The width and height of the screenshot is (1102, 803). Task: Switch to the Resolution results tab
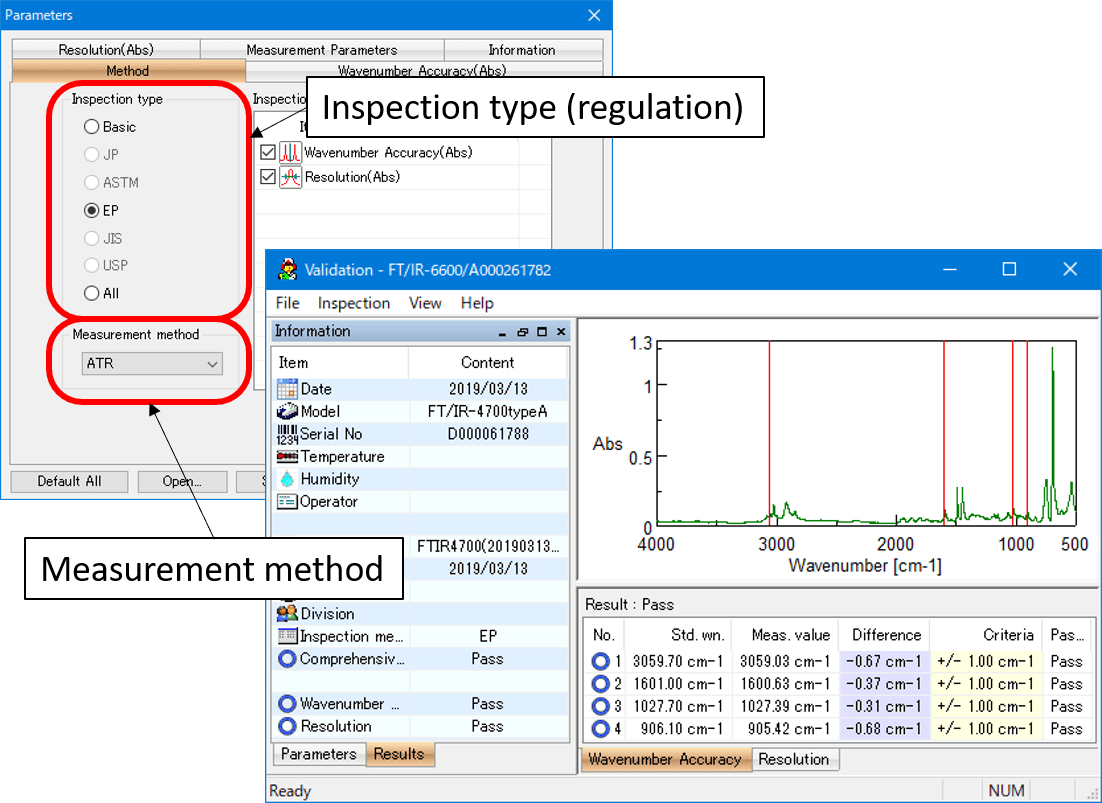coord(794,759)
